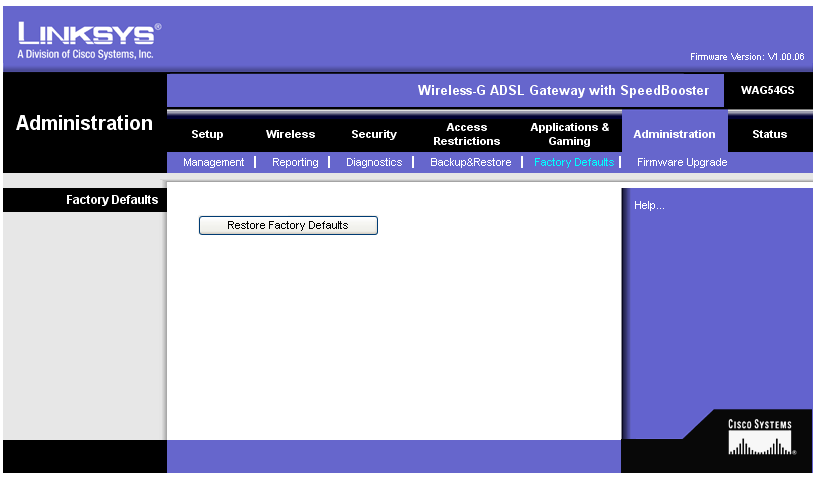Click the Cisco Systems logo
Screen dimensions: 819x481
(760, 437)
